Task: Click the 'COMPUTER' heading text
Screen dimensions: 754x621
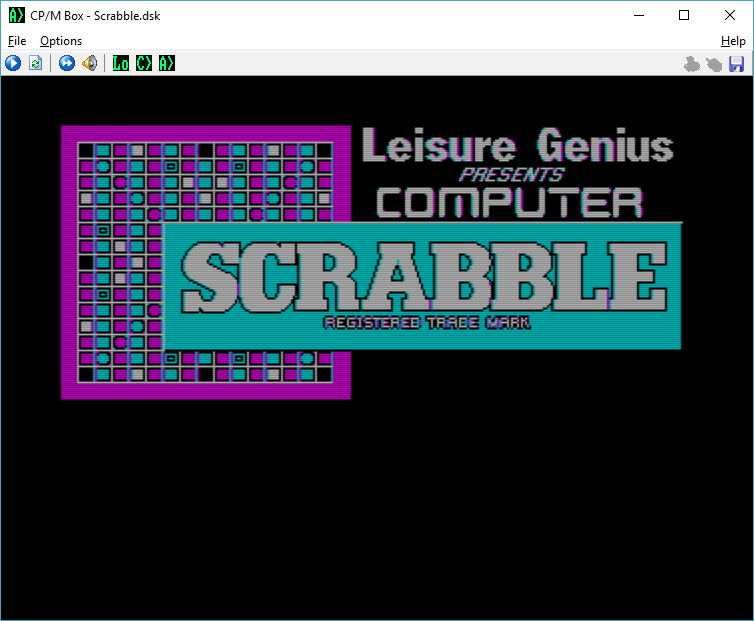Action: 509,203
